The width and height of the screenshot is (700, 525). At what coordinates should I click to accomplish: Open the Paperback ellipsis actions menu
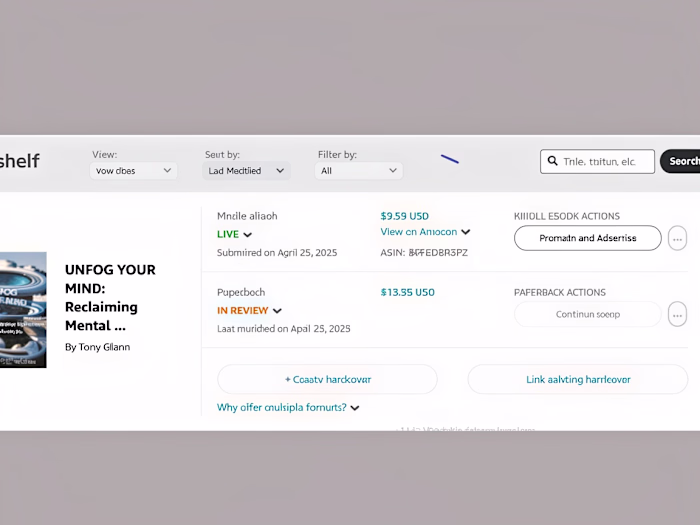click(677, 314)
